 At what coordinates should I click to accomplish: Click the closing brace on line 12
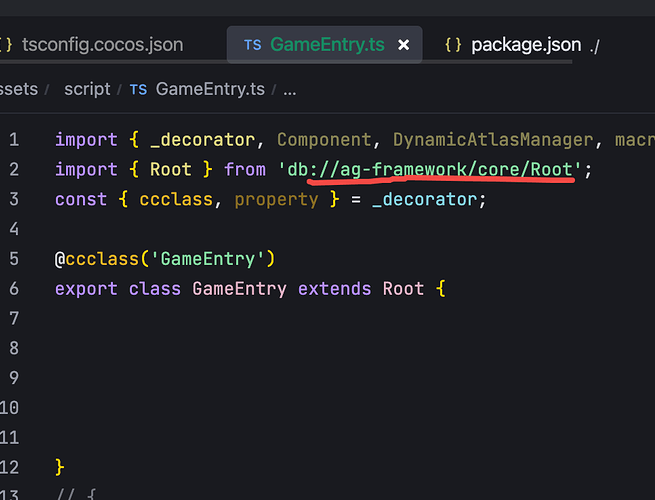coord(60,467)
